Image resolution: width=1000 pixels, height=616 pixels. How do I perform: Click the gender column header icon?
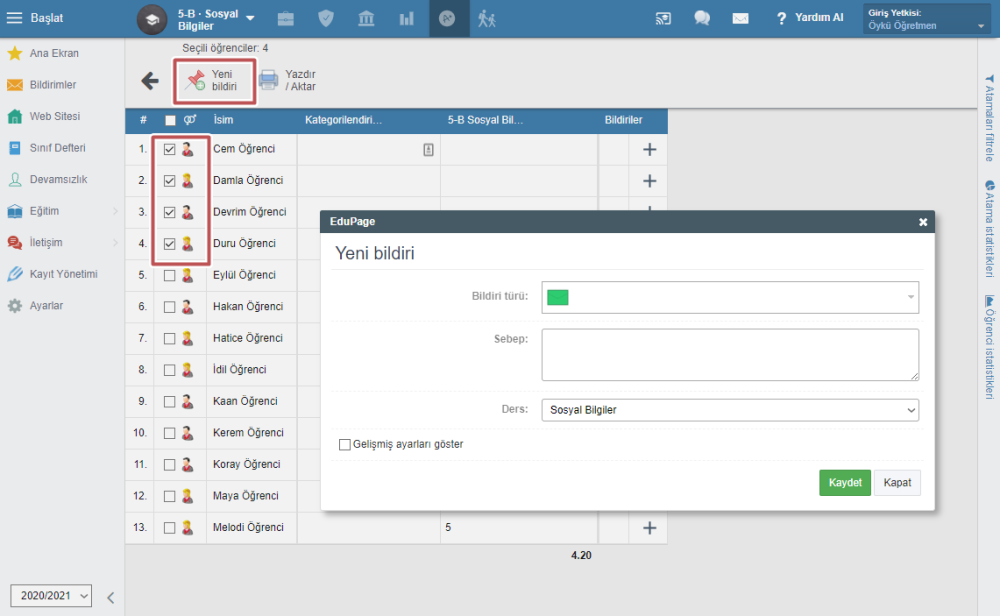(x=189, y=120)
